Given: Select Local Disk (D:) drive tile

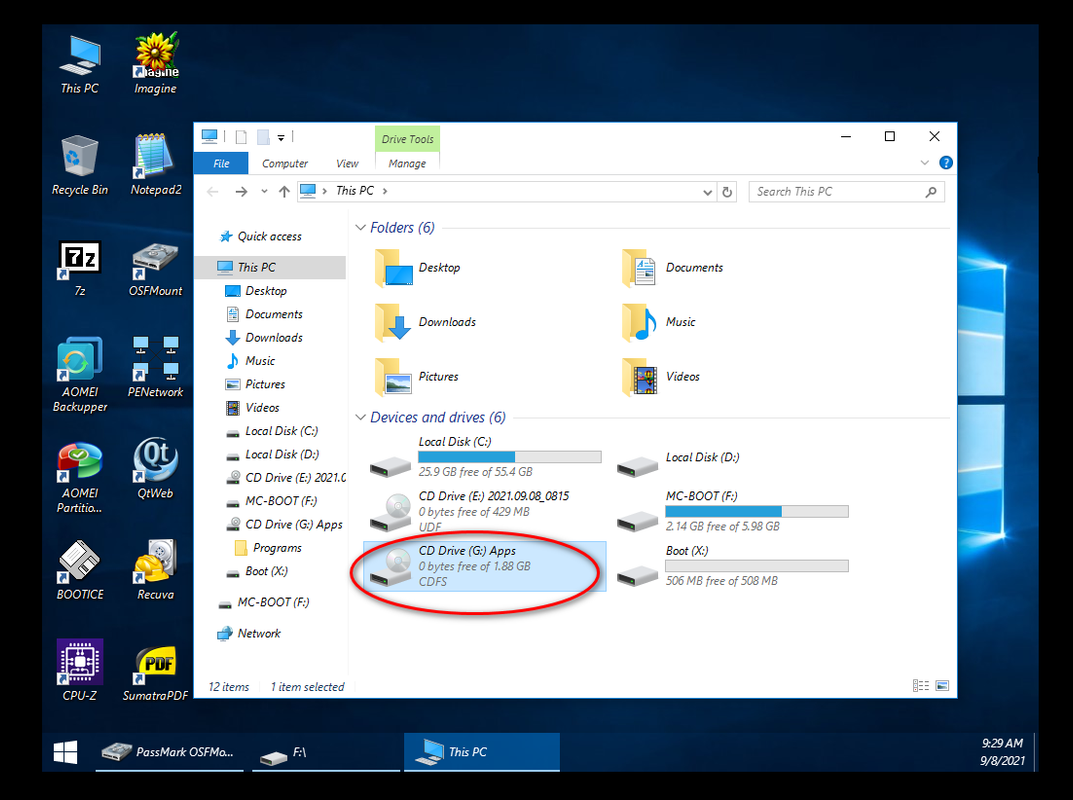Looking at the screenshot, I should [732, 456].
